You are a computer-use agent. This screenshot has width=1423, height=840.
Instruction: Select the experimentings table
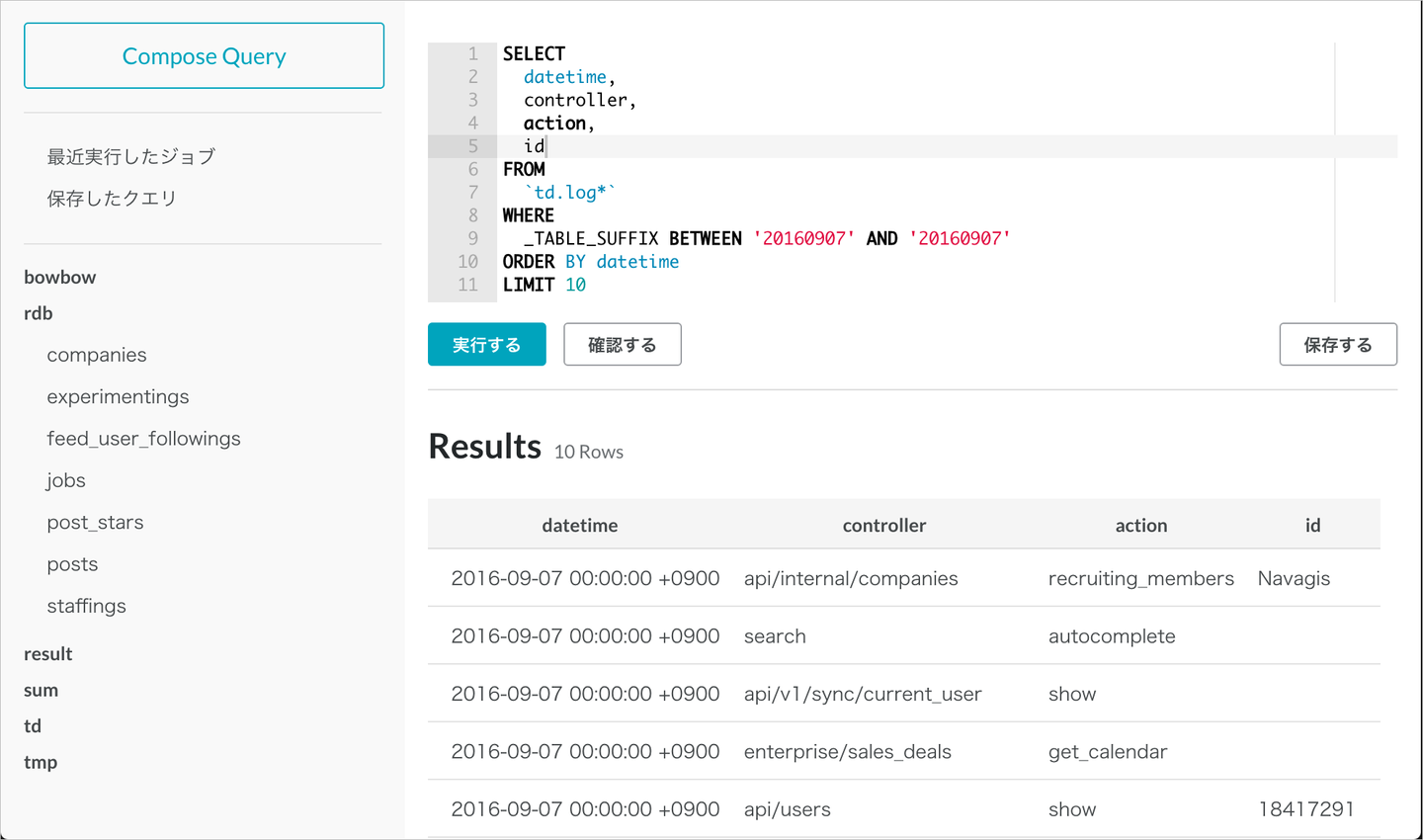(118, 397)
